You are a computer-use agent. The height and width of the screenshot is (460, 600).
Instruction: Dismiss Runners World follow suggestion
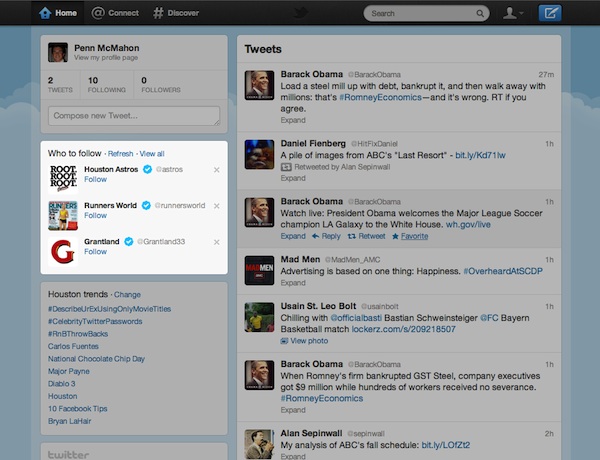(217, 206)
